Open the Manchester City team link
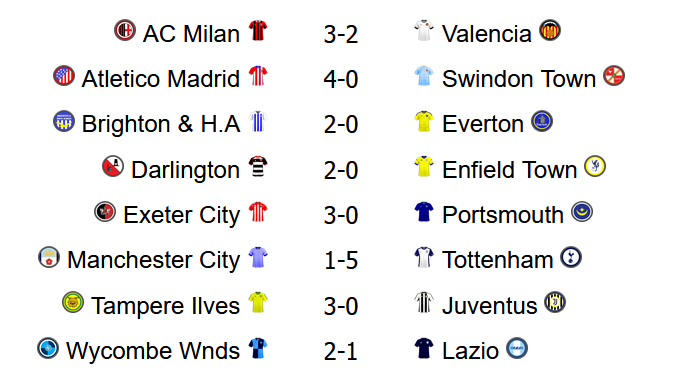 [154, 260]
